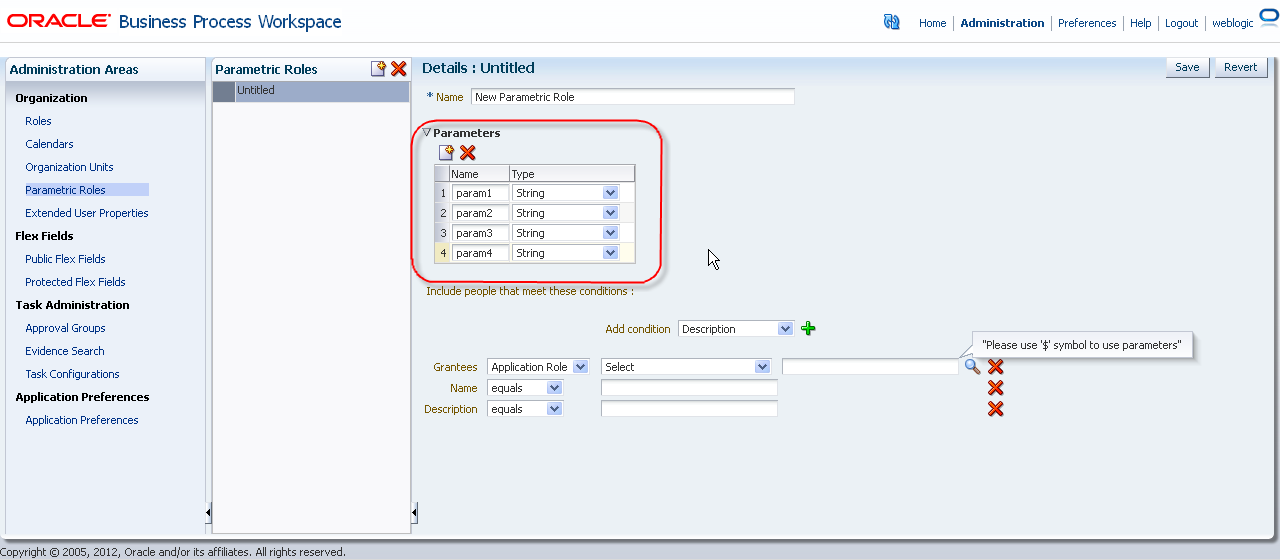Click Logout link
The height and width of the screenshot is (560, 1280).
(1181, 23)
